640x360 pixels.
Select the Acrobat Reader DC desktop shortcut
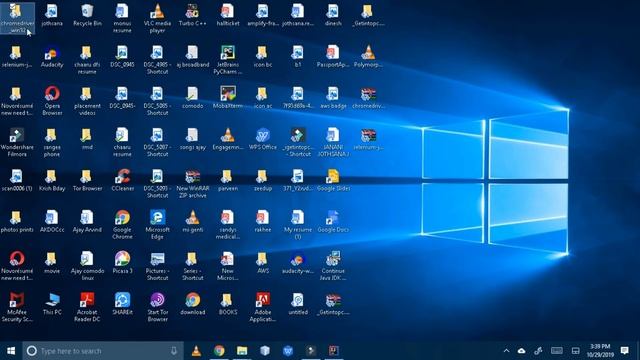tap(87, 307)
